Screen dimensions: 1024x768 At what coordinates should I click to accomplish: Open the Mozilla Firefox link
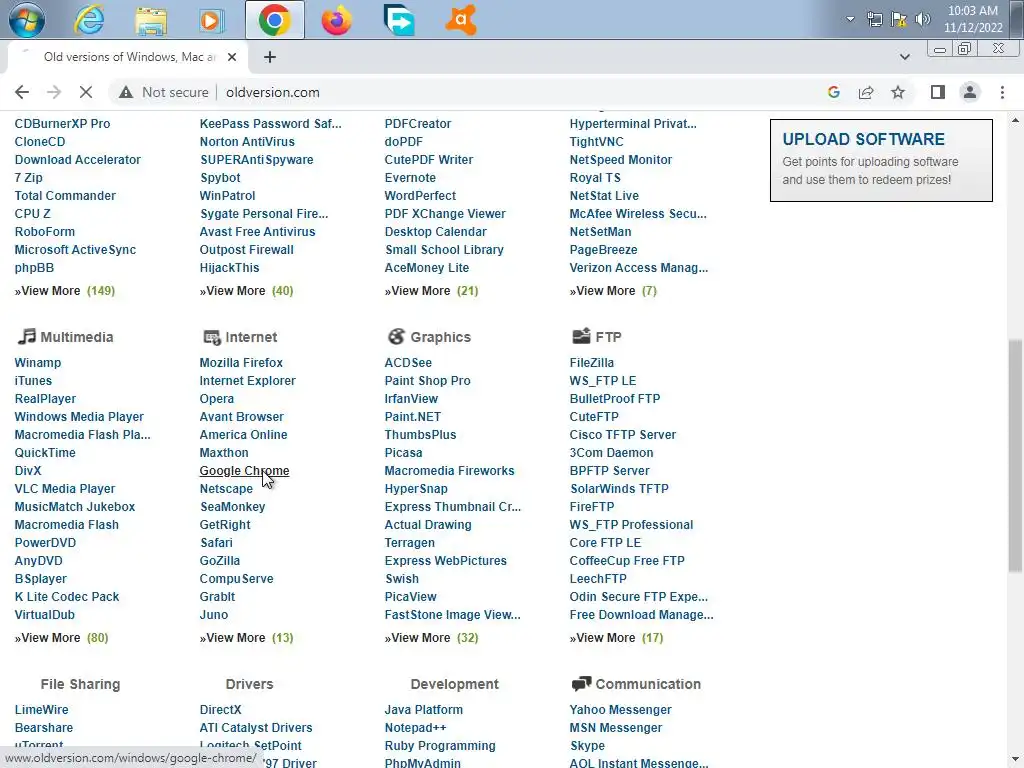(x=241, y=362)
